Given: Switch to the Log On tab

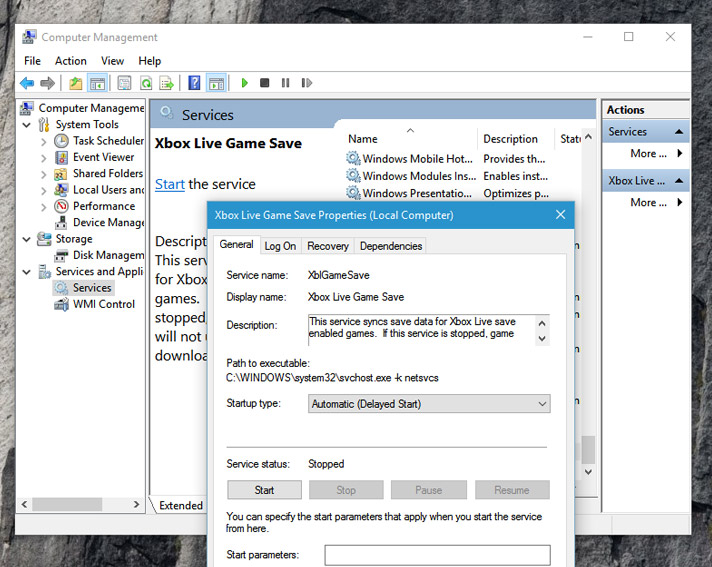Looking at the screenshot, I should click(x=280, y=246).
